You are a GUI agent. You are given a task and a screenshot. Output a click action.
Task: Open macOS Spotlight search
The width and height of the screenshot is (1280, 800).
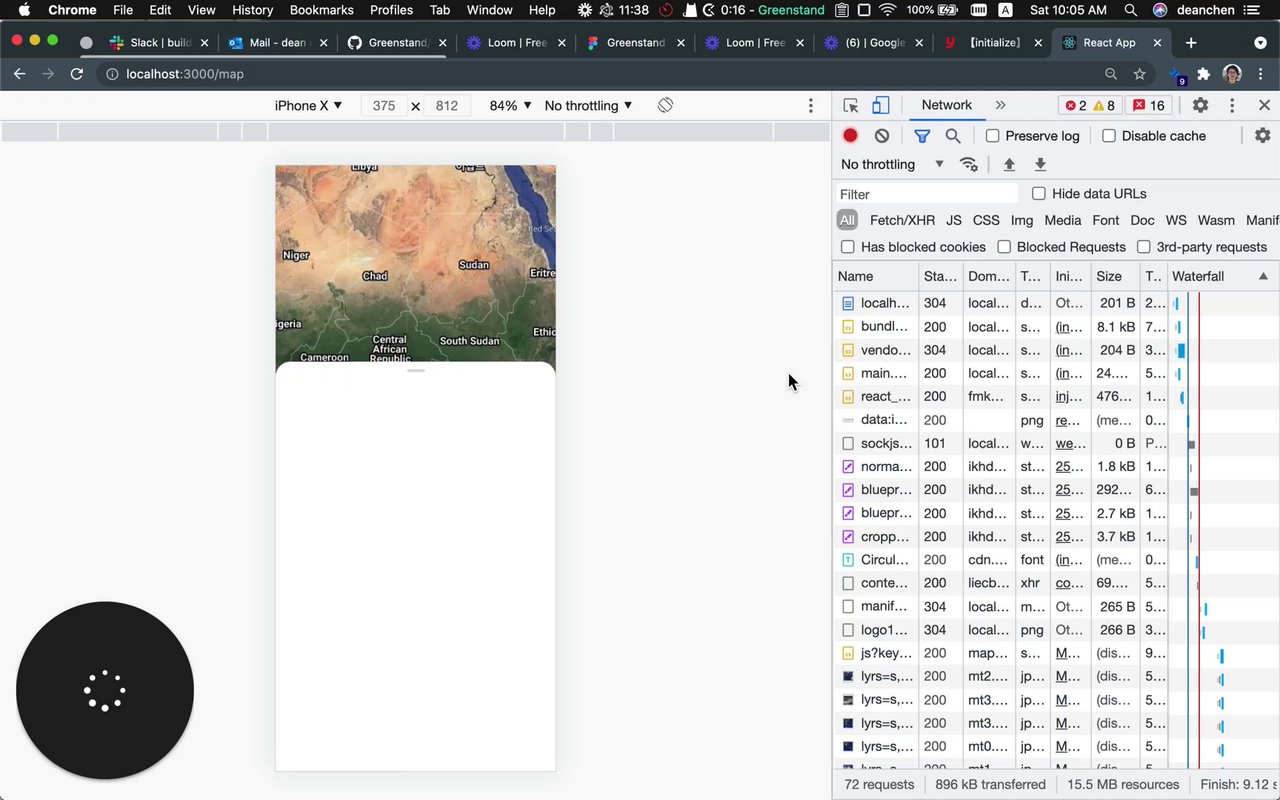tap(1130, 10)
